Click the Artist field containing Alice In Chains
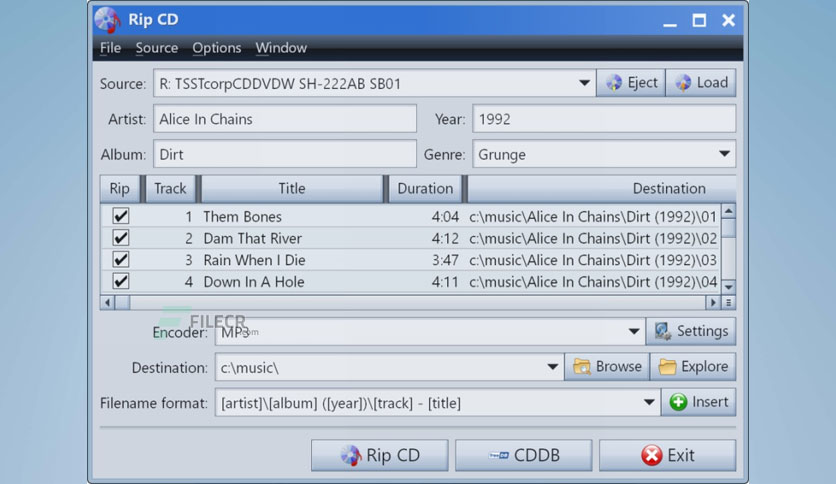Image resolution: width=836 pixels, height=484 pixels. tap(285, 119)
